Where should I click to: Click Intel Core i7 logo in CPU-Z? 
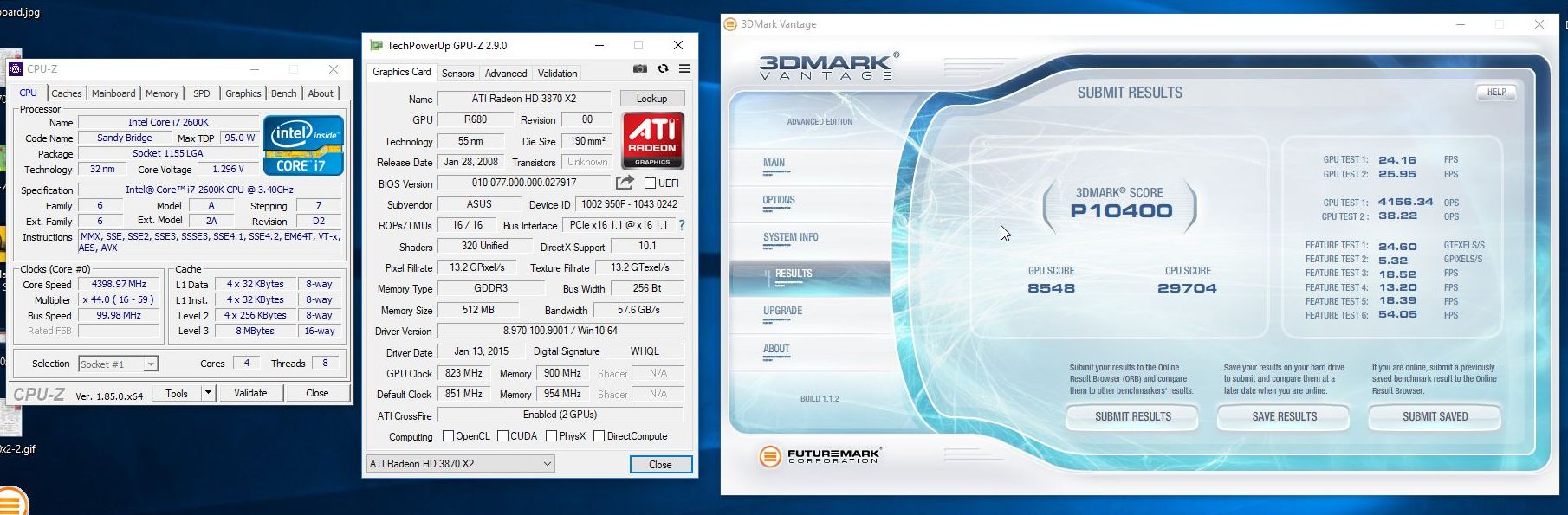pos(303,145)
